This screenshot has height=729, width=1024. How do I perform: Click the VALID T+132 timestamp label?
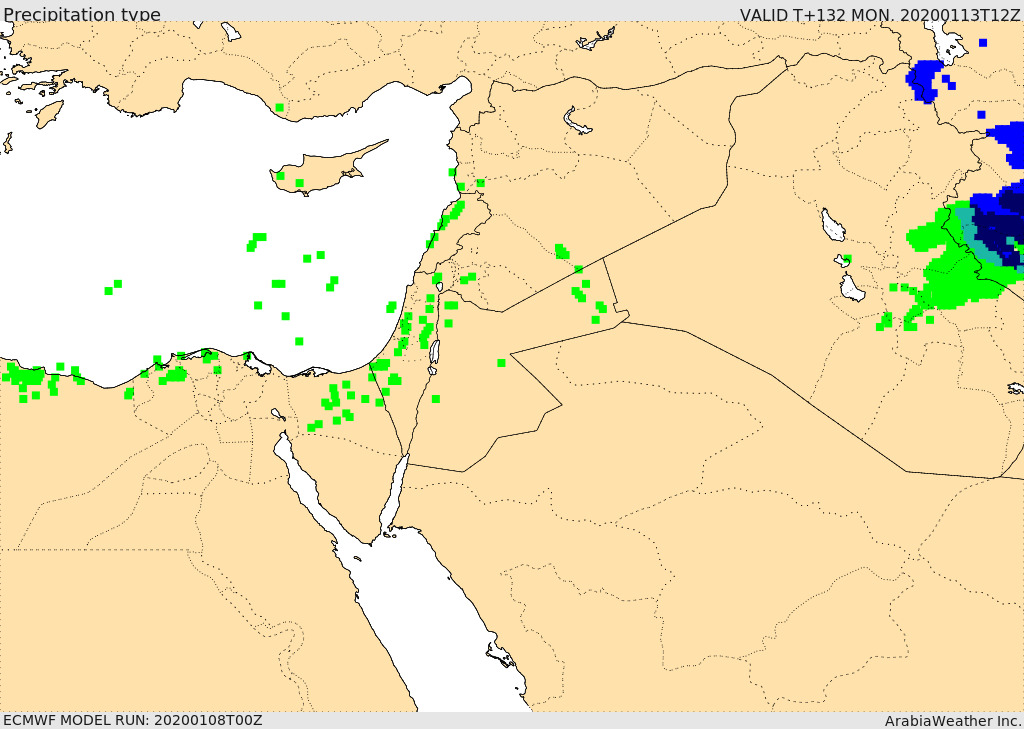[880, 14]
